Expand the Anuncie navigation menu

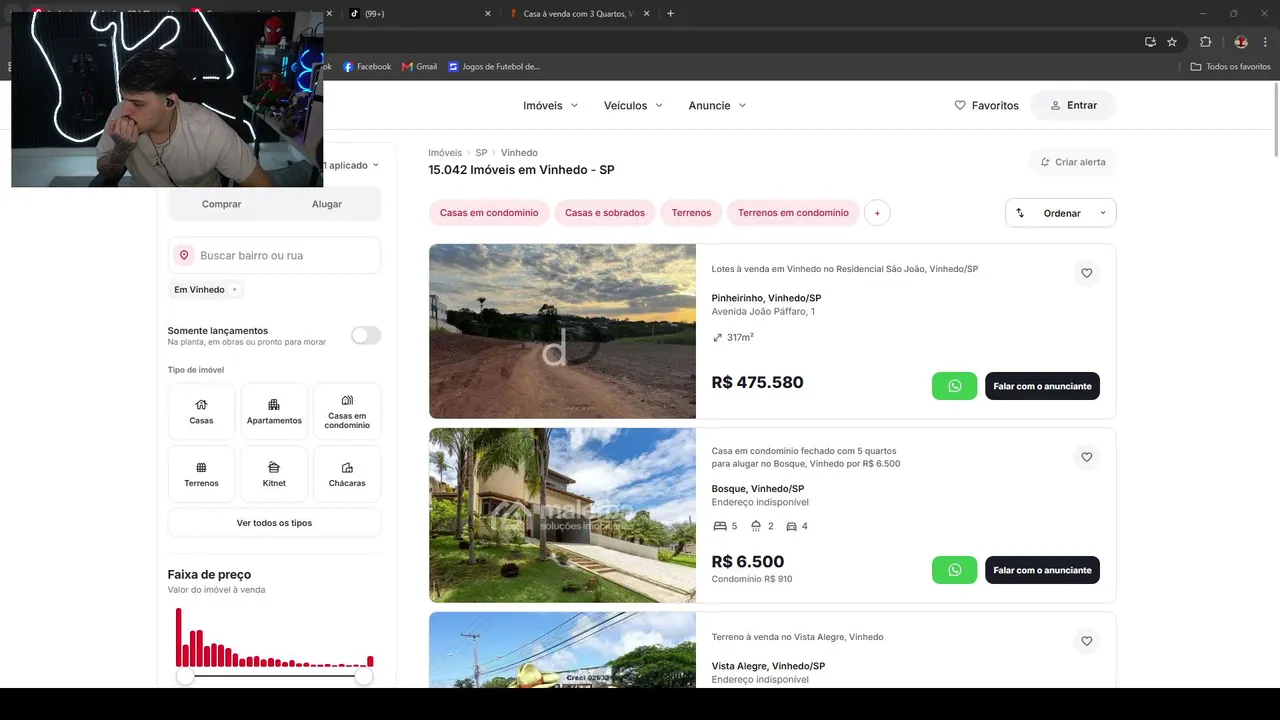click(x=717, y=105)
